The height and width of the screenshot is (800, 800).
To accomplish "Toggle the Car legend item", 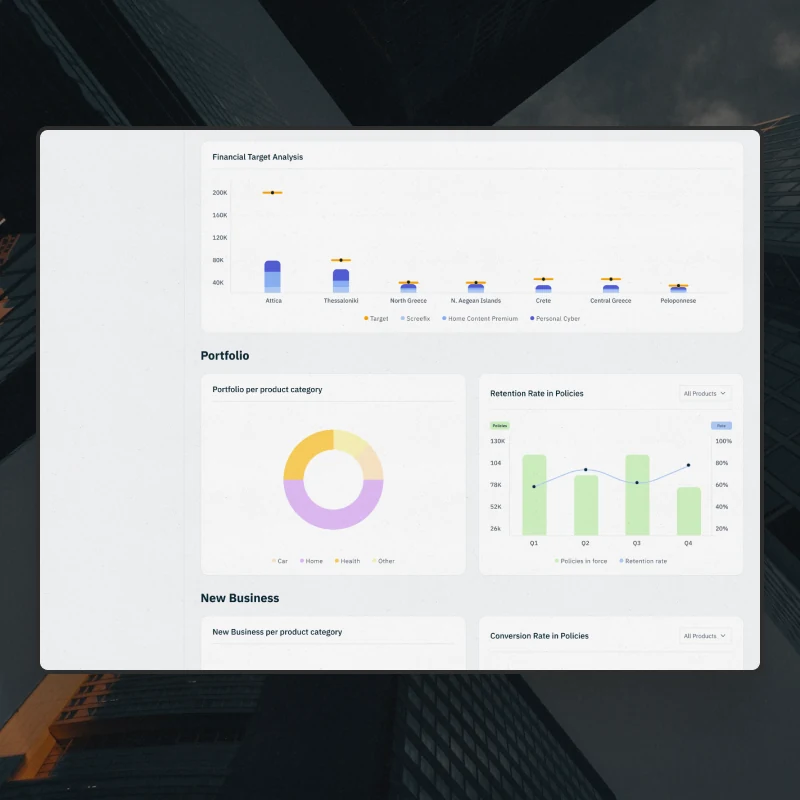I will [x=280, y=561].
